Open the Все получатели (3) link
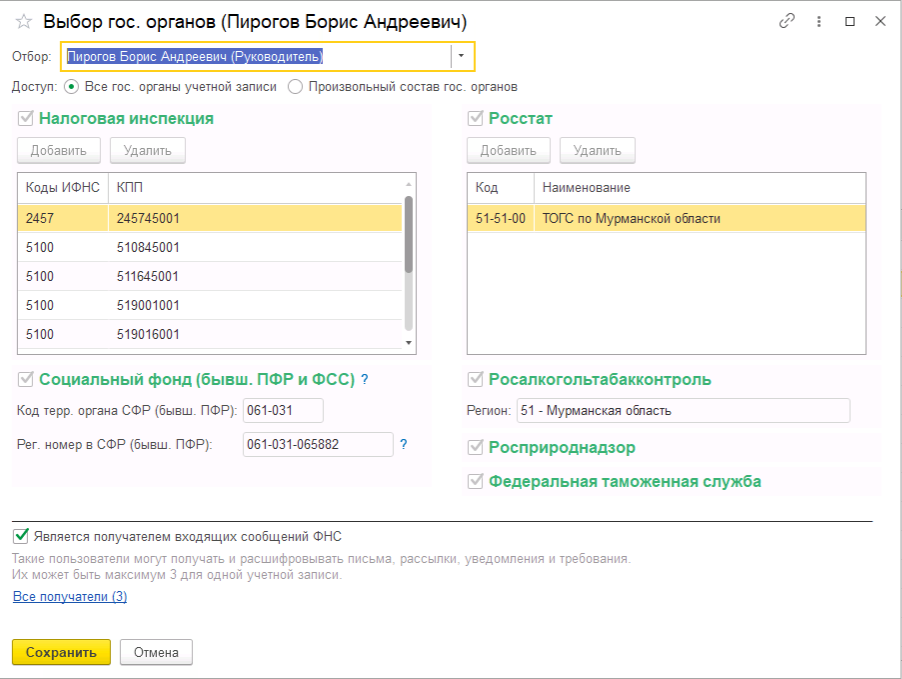902x679 pixels. (70, 597)
